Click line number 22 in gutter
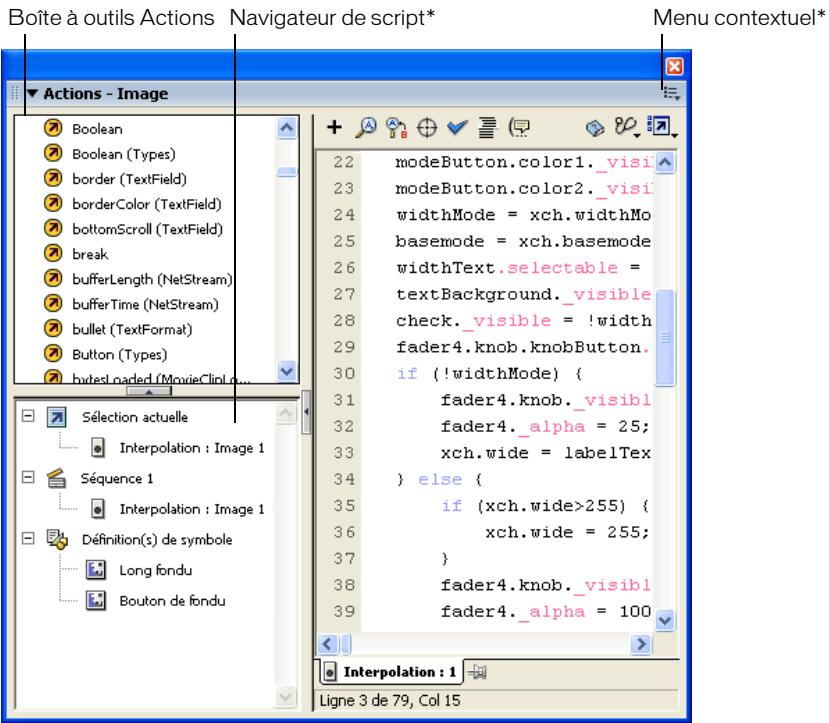Viewport: 829px width, 723px height. (344, 162)
